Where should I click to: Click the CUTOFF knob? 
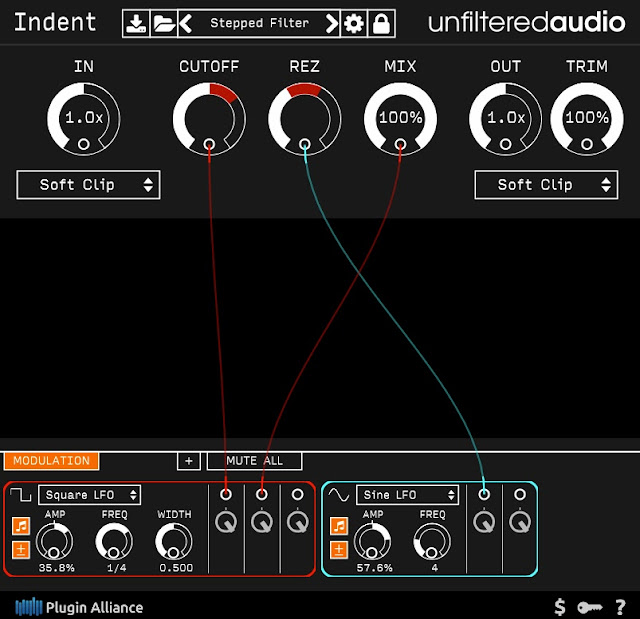pyautogui.click(x=209, y=119)
